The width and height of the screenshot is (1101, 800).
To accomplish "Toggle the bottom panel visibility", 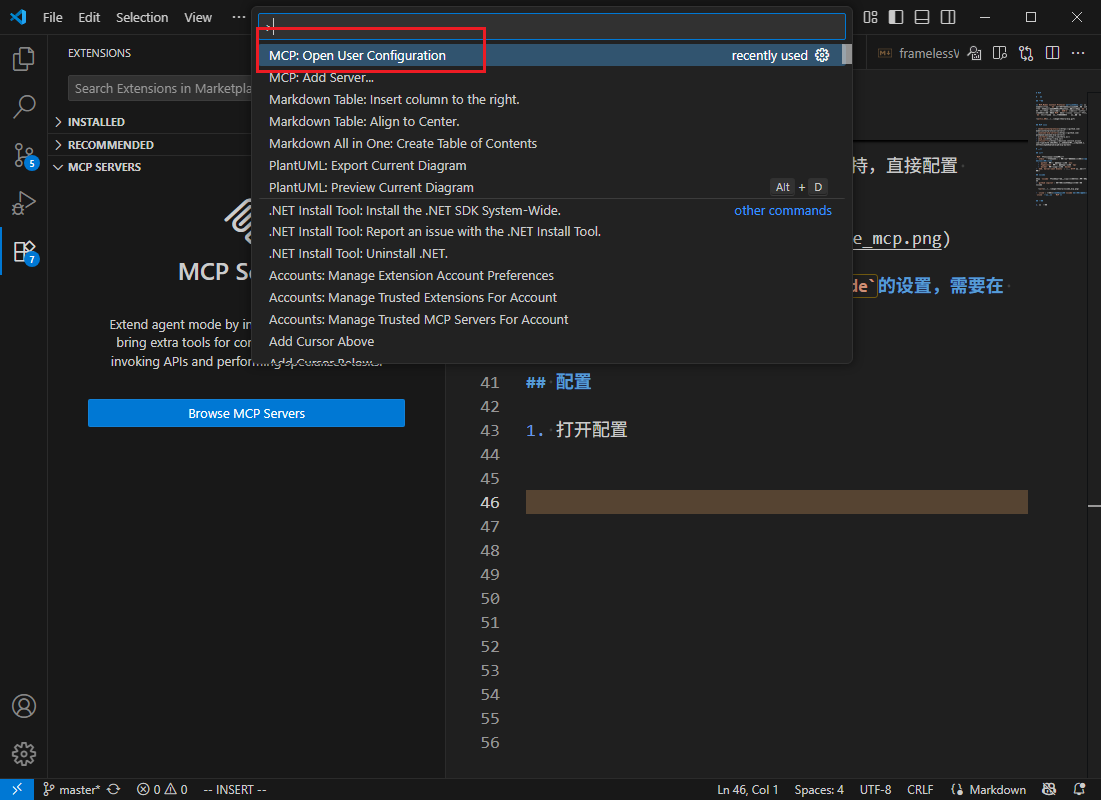I will (x=922, y=17).
